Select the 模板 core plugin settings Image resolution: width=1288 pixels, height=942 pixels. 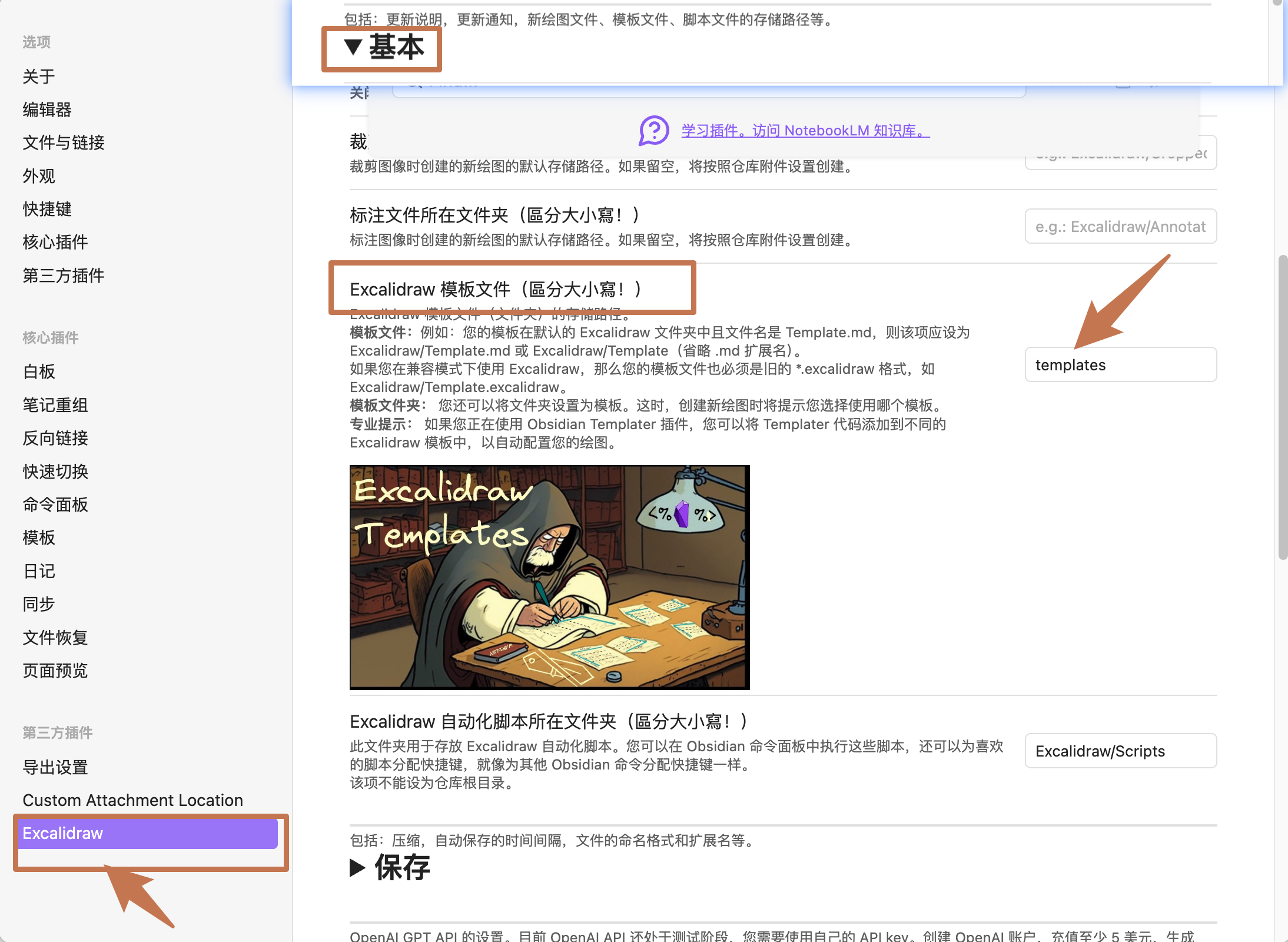click(39, 538)
